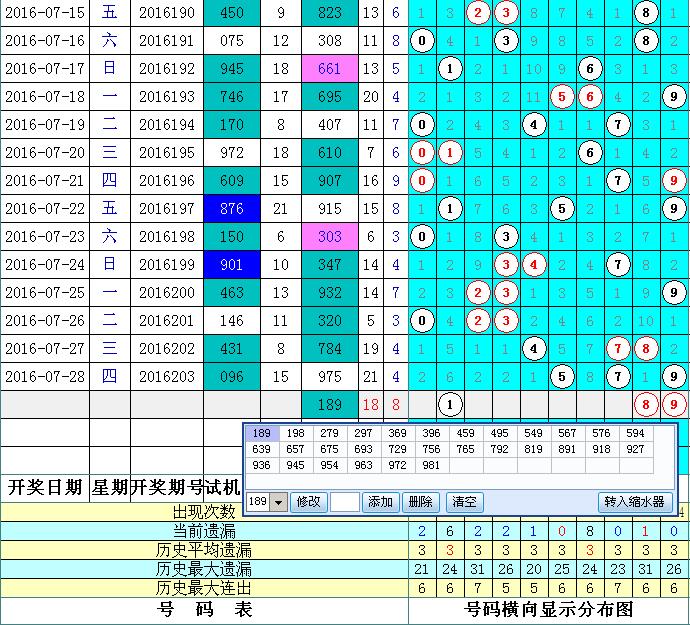
Task: Open the 号码表 section label
Action: point(204,609)
